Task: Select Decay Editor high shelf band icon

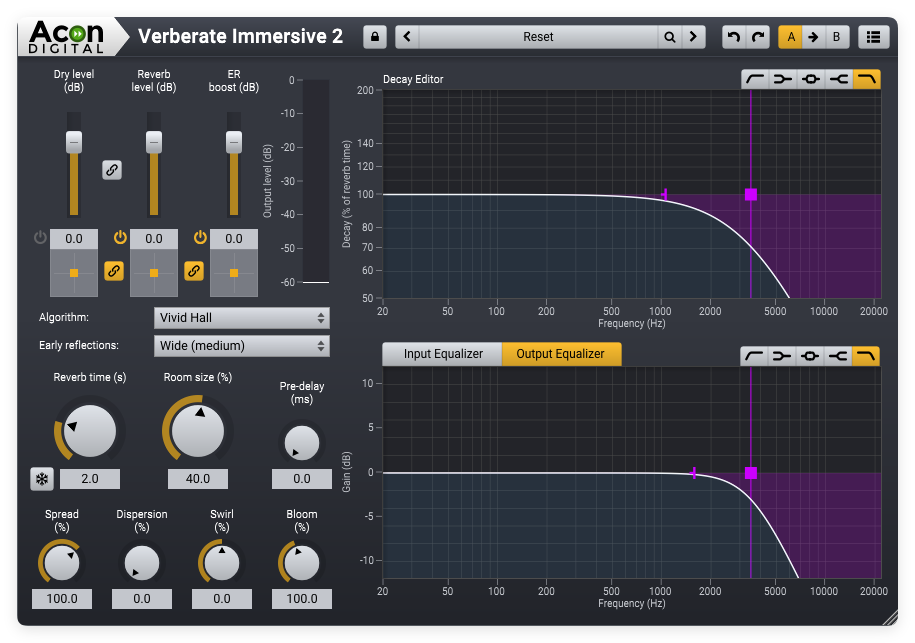Action: (x=839, y=79)
